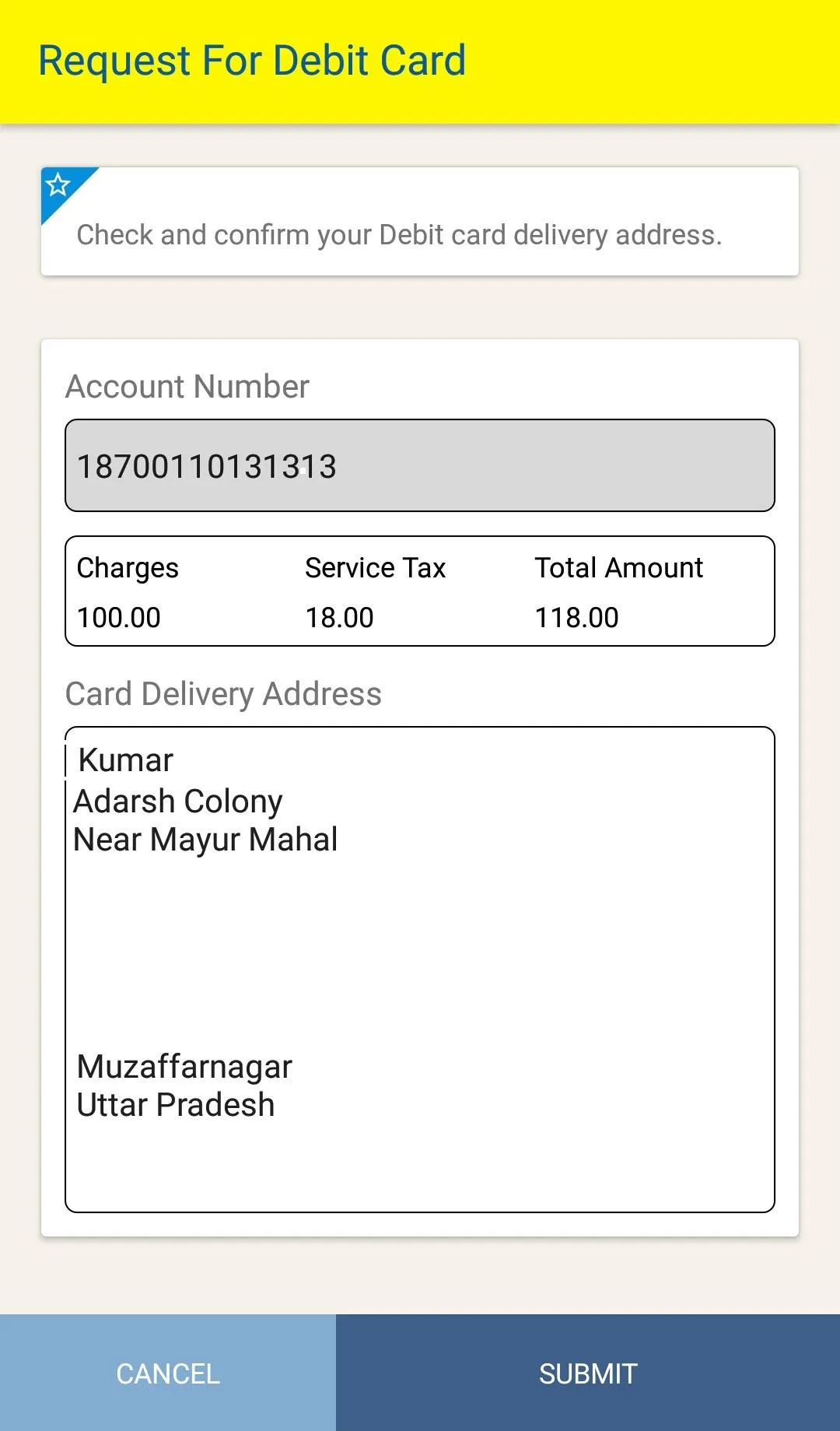840x1431 pixels.
Task: Tap the Account Number label
Action: pyautogui.click(x=187, y=387)
